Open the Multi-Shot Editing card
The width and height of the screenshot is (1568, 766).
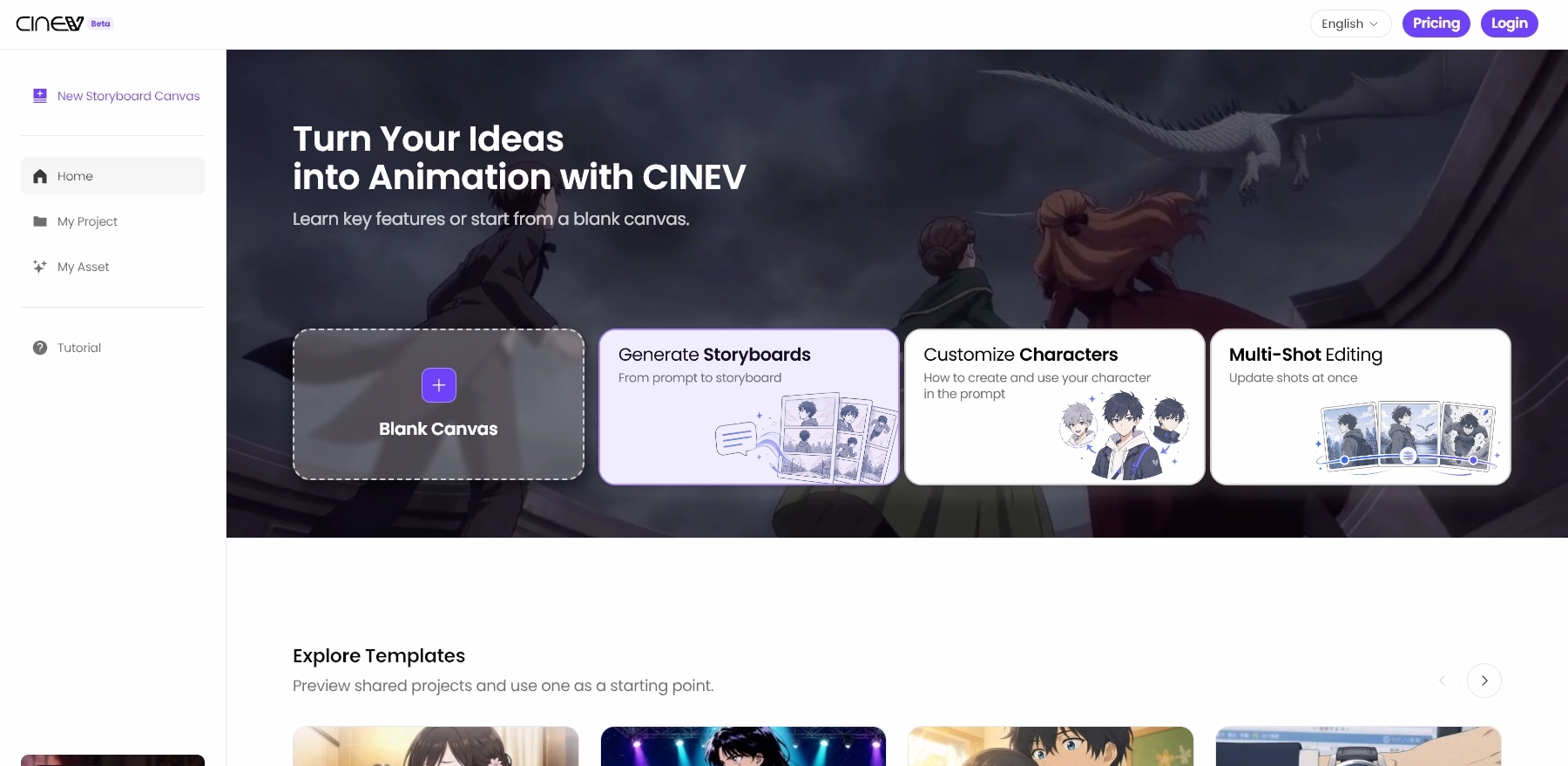point(1361,407)
